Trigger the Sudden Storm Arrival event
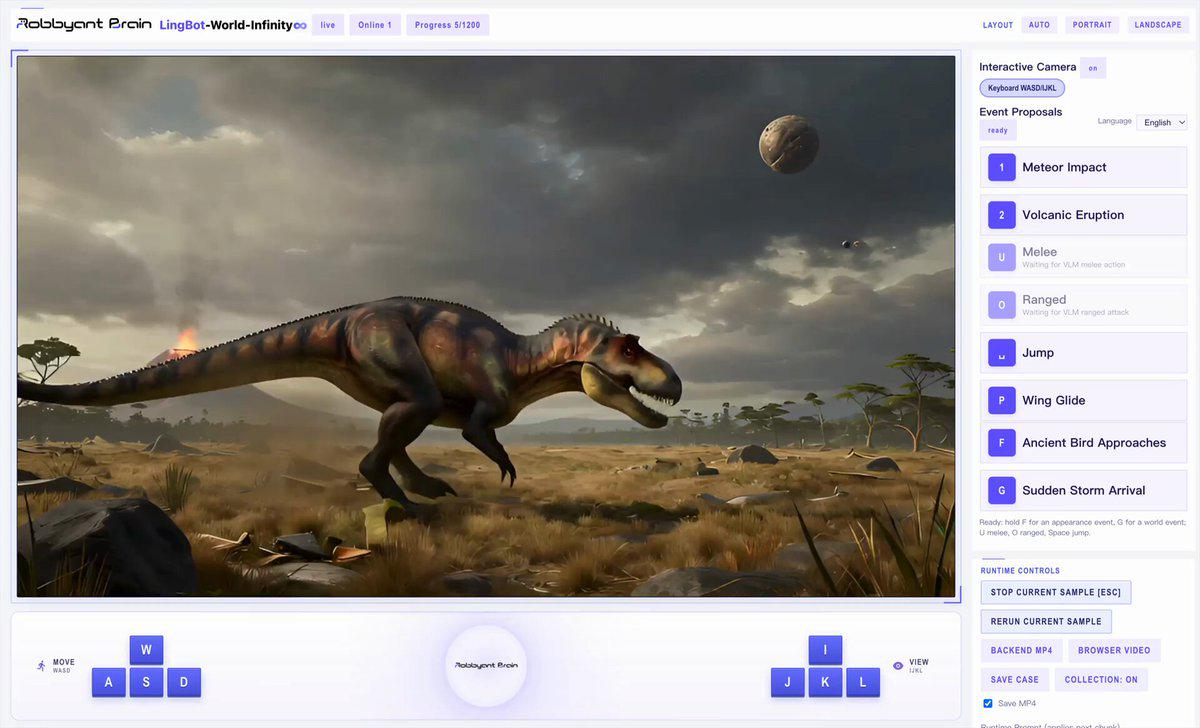This screenshot has height=728, width=1200. [1084, 490]
